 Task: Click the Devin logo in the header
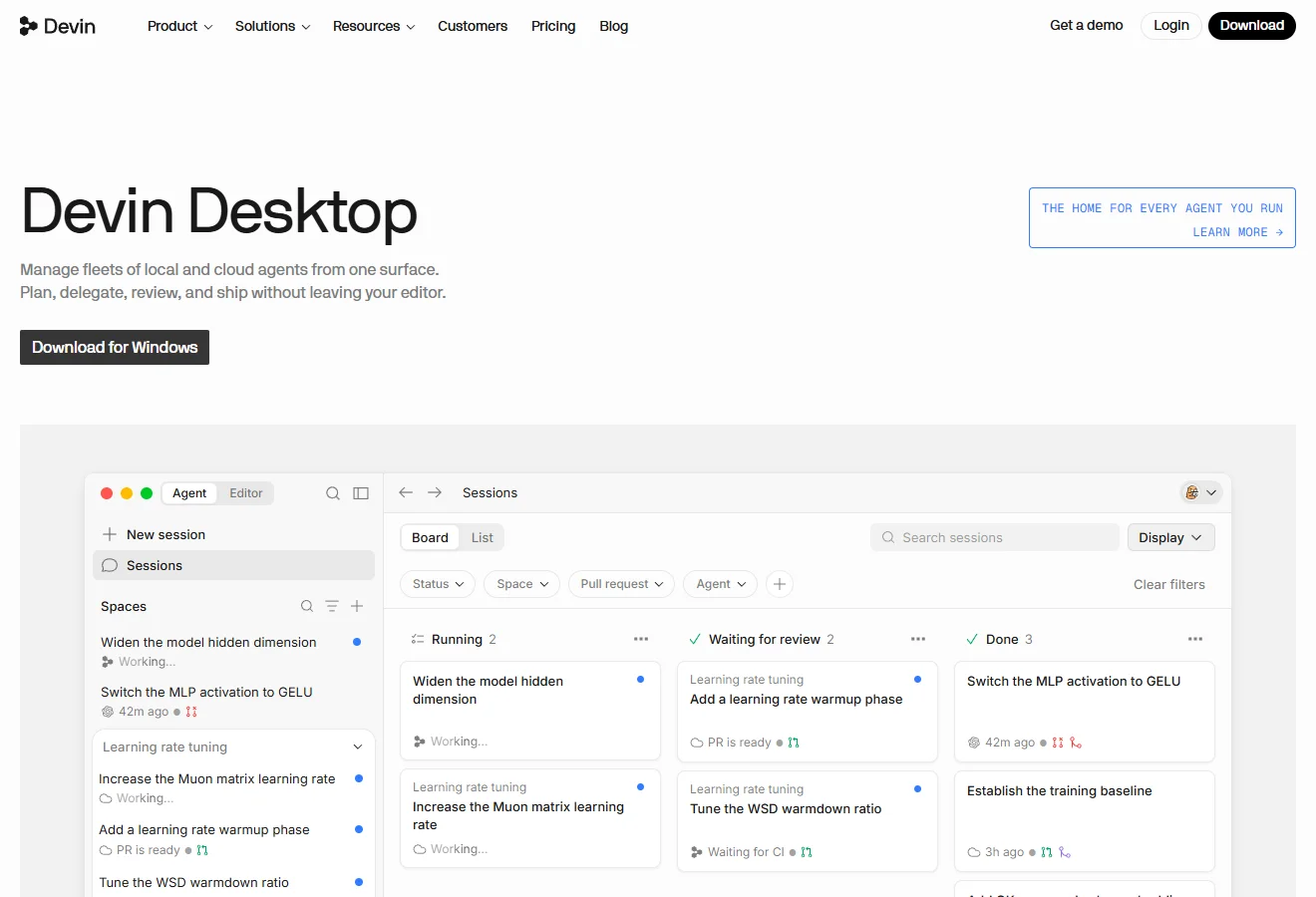(58, 26)
